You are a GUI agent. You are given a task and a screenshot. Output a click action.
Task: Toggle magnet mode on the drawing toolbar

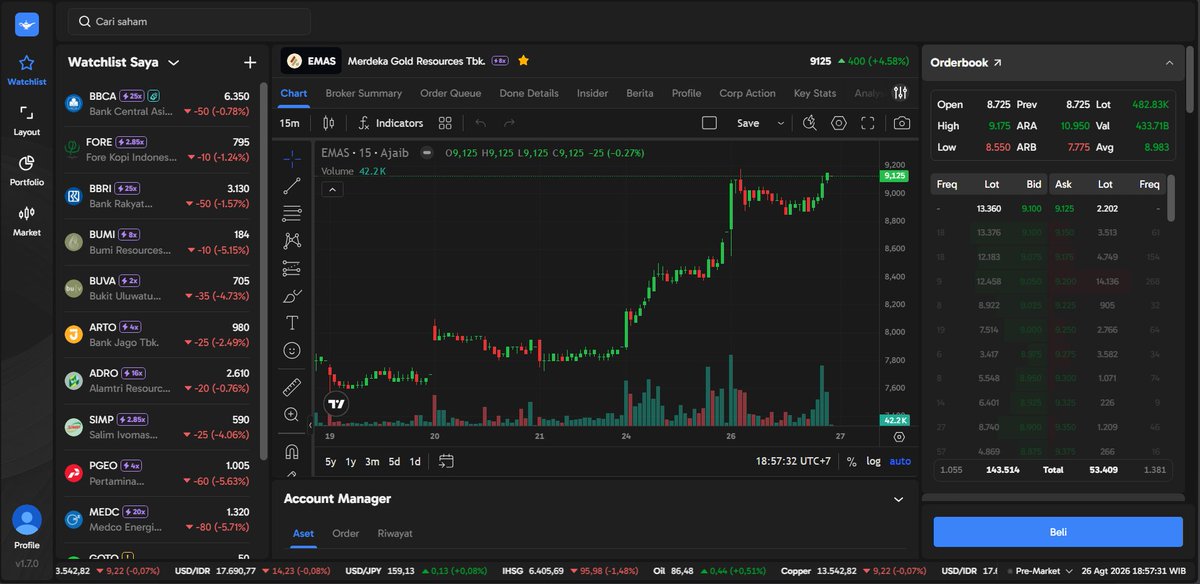click(x=292, y=451)
